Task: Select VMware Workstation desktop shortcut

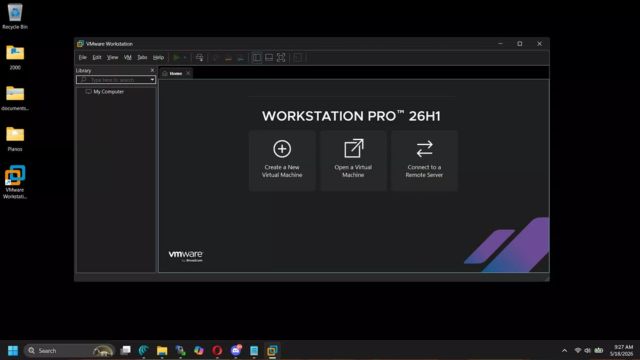Action: click(x=15, y=182)
